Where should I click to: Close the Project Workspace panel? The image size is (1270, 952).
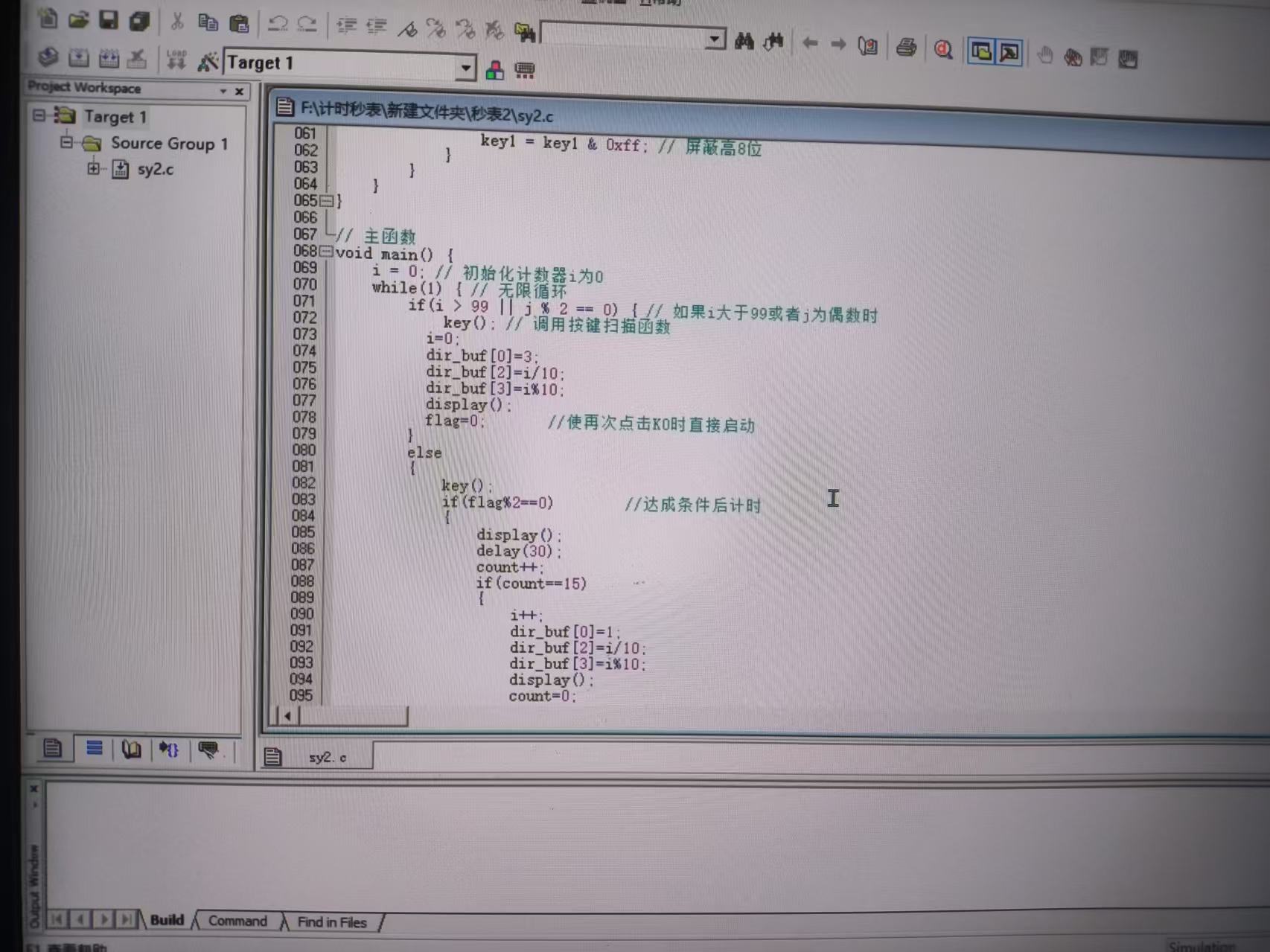click(239, 92)
